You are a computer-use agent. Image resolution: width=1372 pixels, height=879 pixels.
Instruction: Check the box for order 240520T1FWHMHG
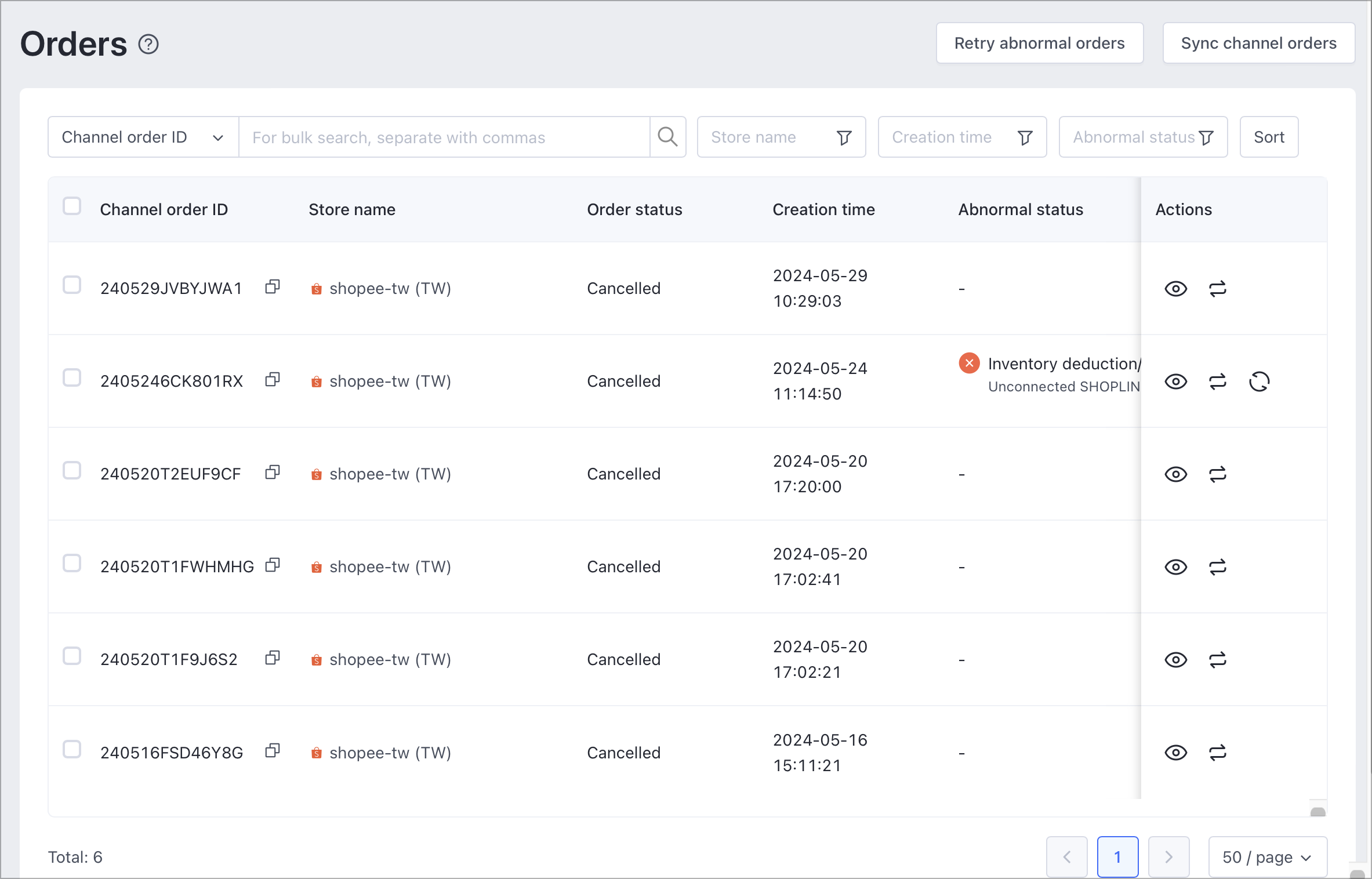[72, 564]
